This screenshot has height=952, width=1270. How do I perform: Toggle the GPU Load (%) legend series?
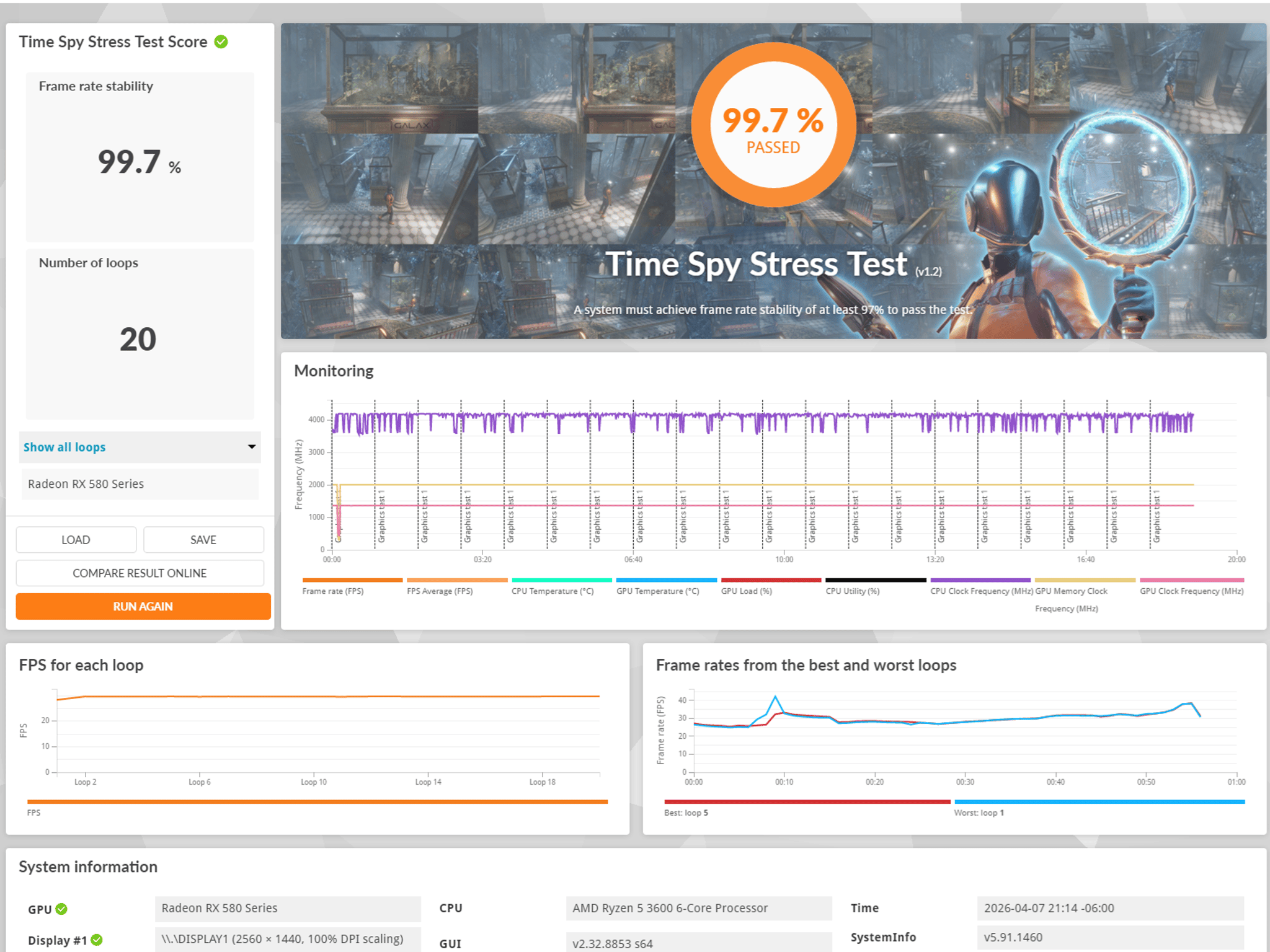point(771,586)
